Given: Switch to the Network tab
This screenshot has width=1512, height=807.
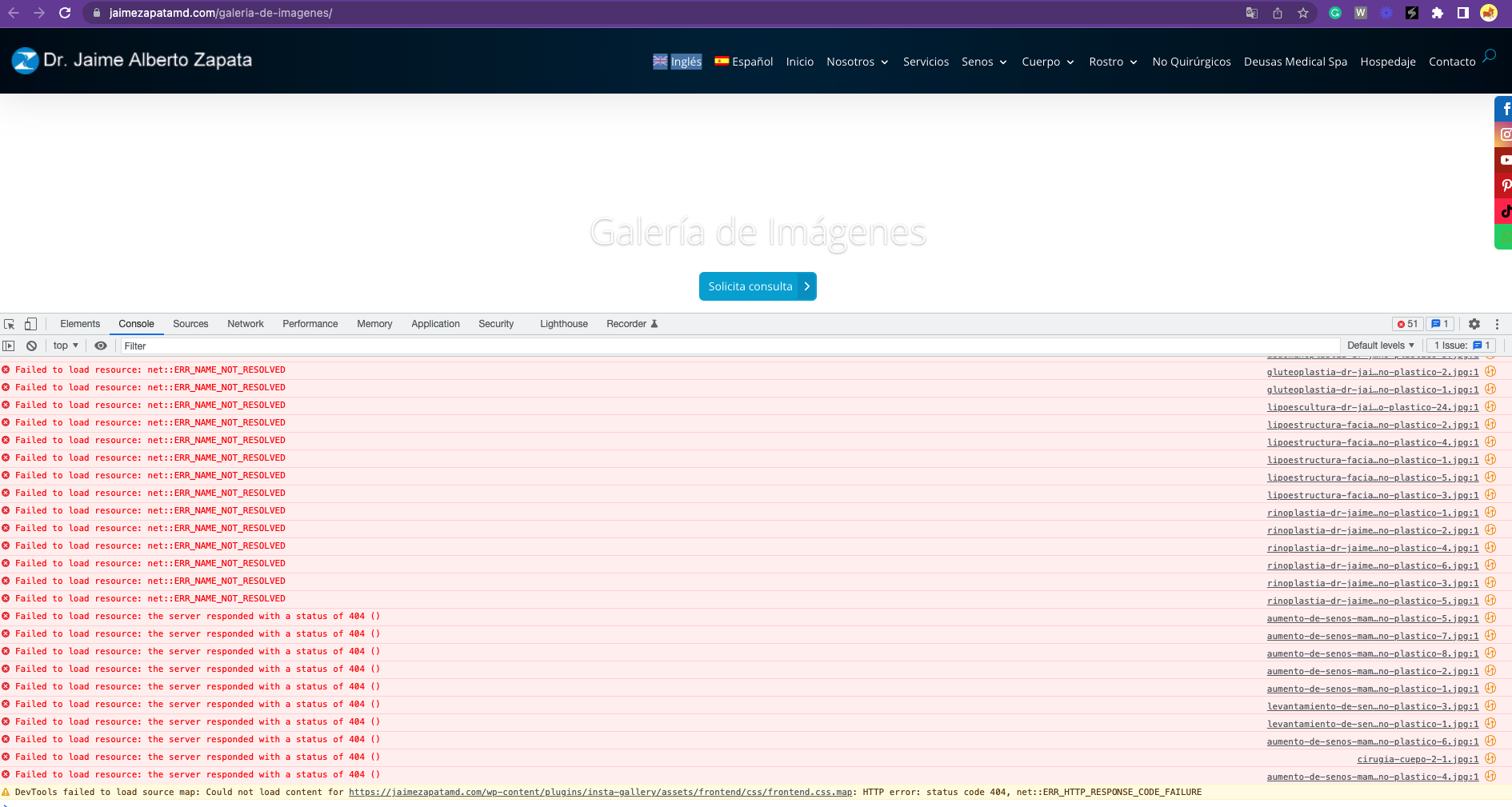Looking at the screenshot, I should pos(245,324).
